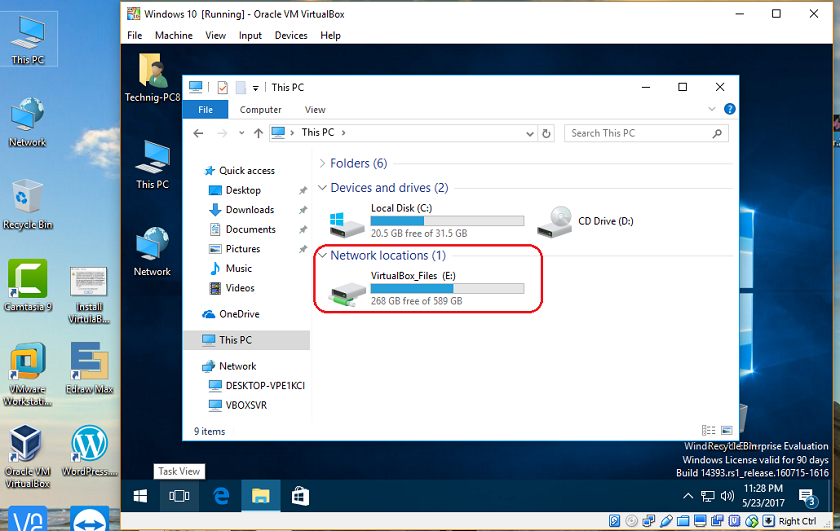Click the optical disk status icon
The width and height of the screenshot is (840, 531).
(x=632, y=521)
